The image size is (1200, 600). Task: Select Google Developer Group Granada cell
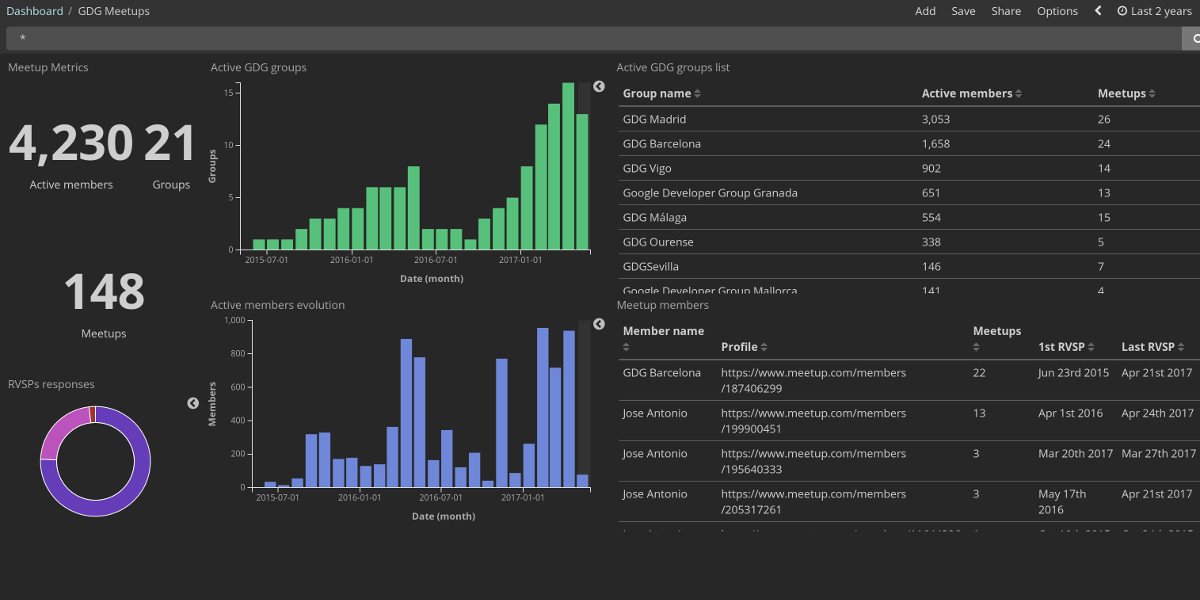point(710,193)
